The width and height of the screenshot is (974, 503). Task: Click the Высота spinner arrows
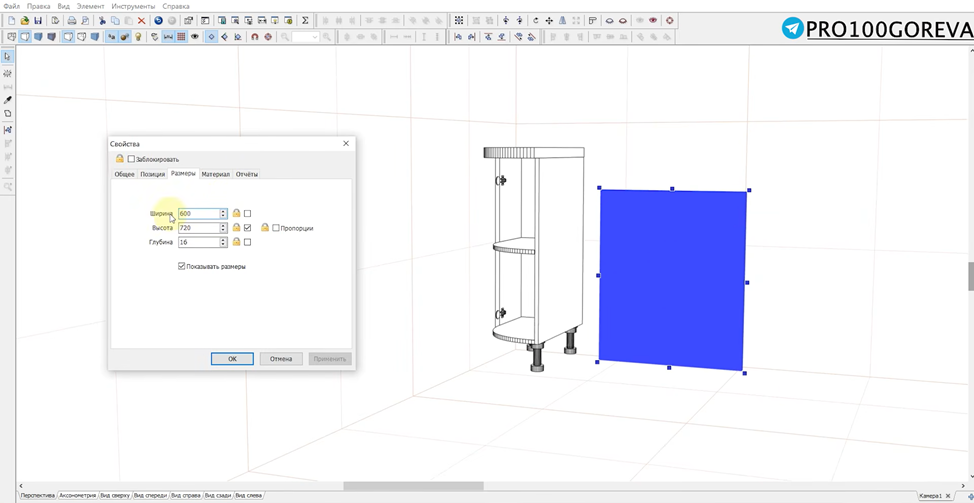[x=223, y=228]
